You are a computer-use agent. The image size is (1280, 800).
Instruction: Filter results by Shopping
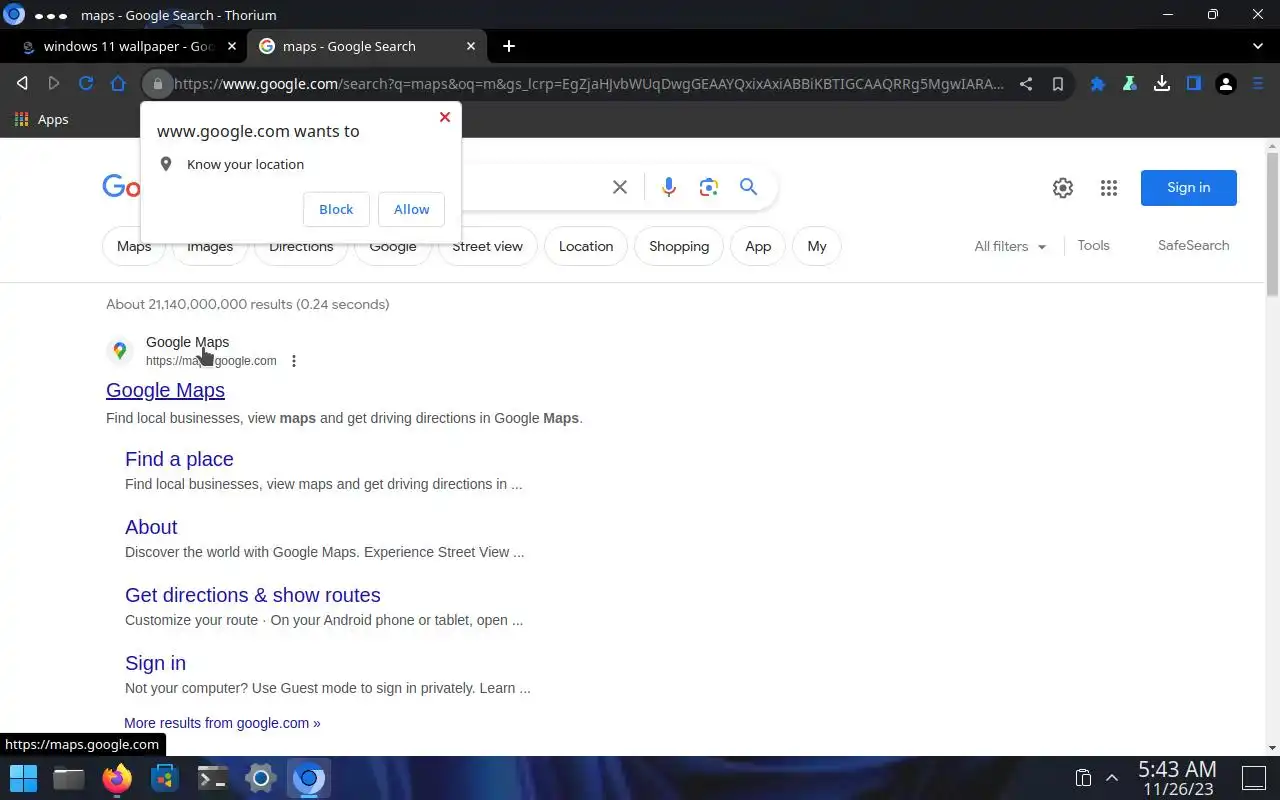pyautogui.click(x=679, y=246)
